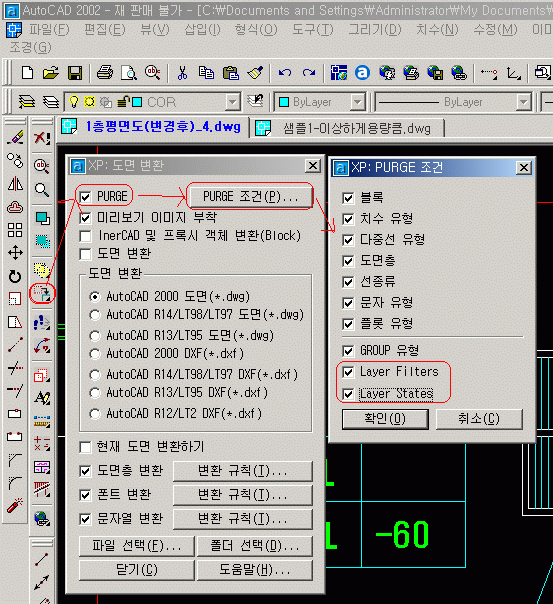
Task: Click the Cut scissors icon
Action: (182, 72)
